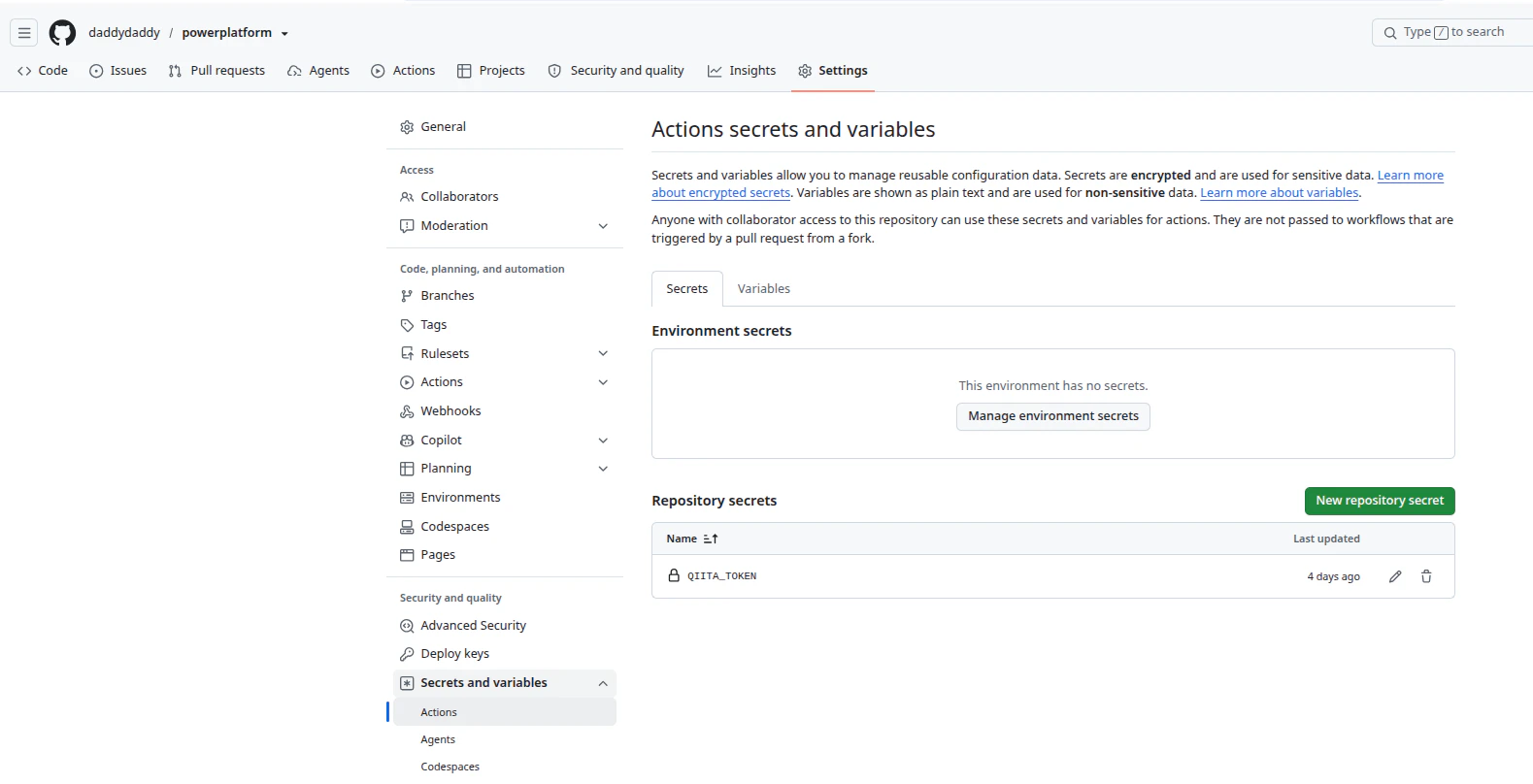This screenshot has height=784, width=1533.
Task: Click the Copilot icon in the sidebar
Action: pos(407,441)
